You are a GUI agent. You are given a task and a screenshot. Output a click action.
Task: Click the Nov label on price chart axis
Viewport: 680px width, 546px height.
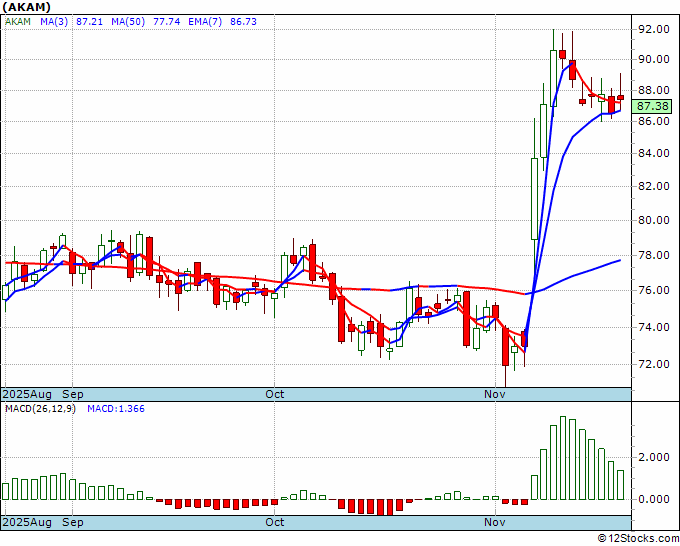point(495,394)
